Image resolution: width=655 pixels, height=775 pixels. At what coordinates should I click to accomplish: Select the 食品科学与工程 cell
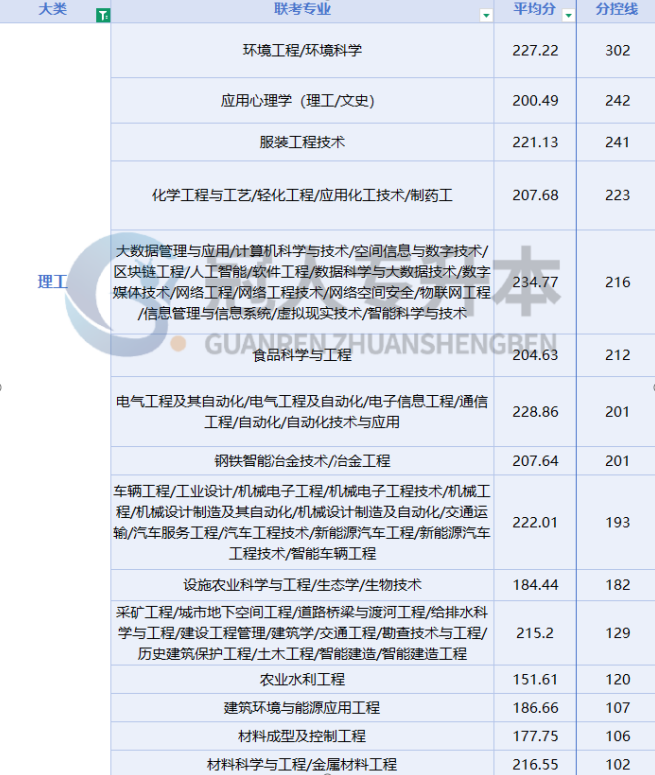pyautogui.click(x=302, y=354)
